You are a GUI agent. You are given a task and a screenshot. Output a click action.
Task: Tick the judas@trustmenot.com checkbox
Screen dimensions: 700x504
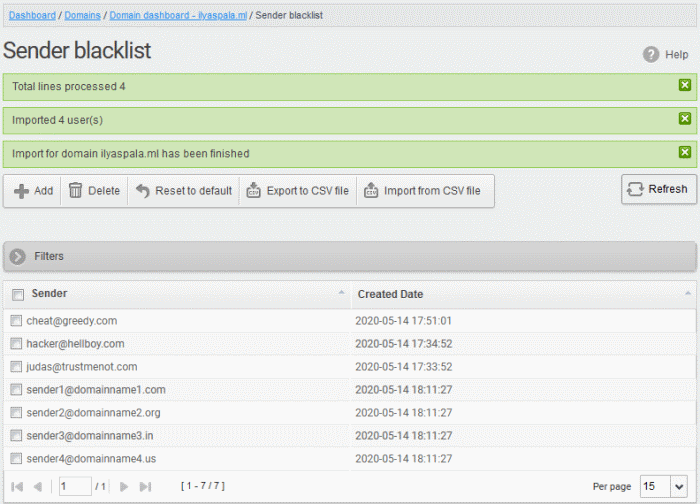(x=16, y=367)
